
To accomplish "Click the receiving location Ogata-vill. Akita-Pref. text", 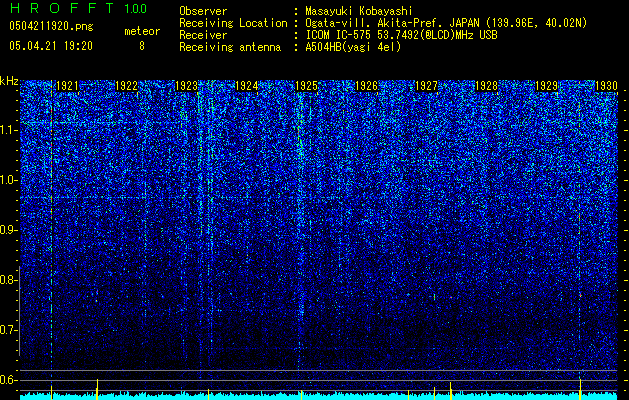I will coord(446,23).
